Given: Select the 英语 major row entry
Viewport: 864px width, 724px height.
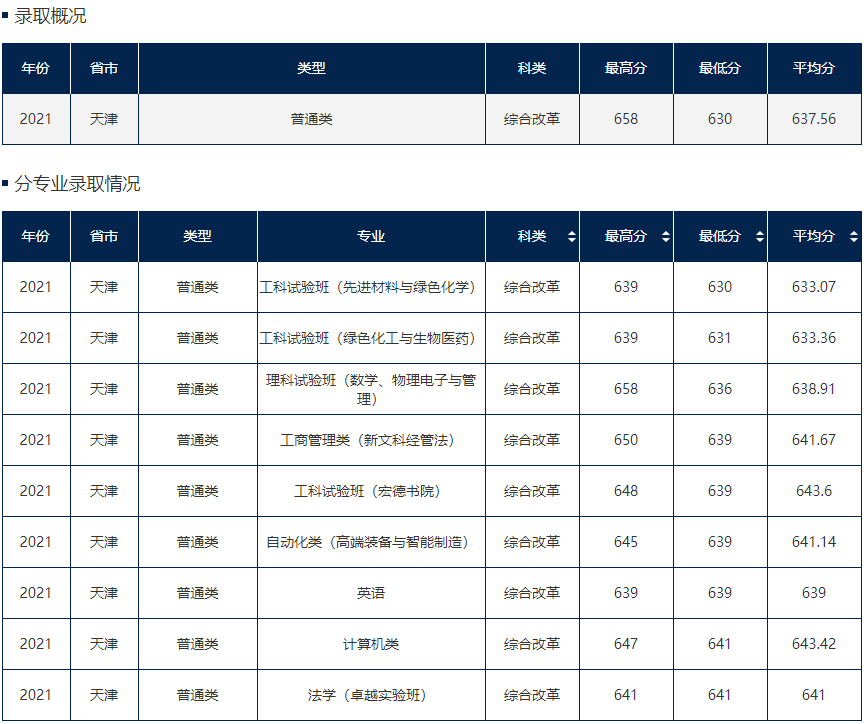Looking at the screenshot, I should (x=371, y=593).
